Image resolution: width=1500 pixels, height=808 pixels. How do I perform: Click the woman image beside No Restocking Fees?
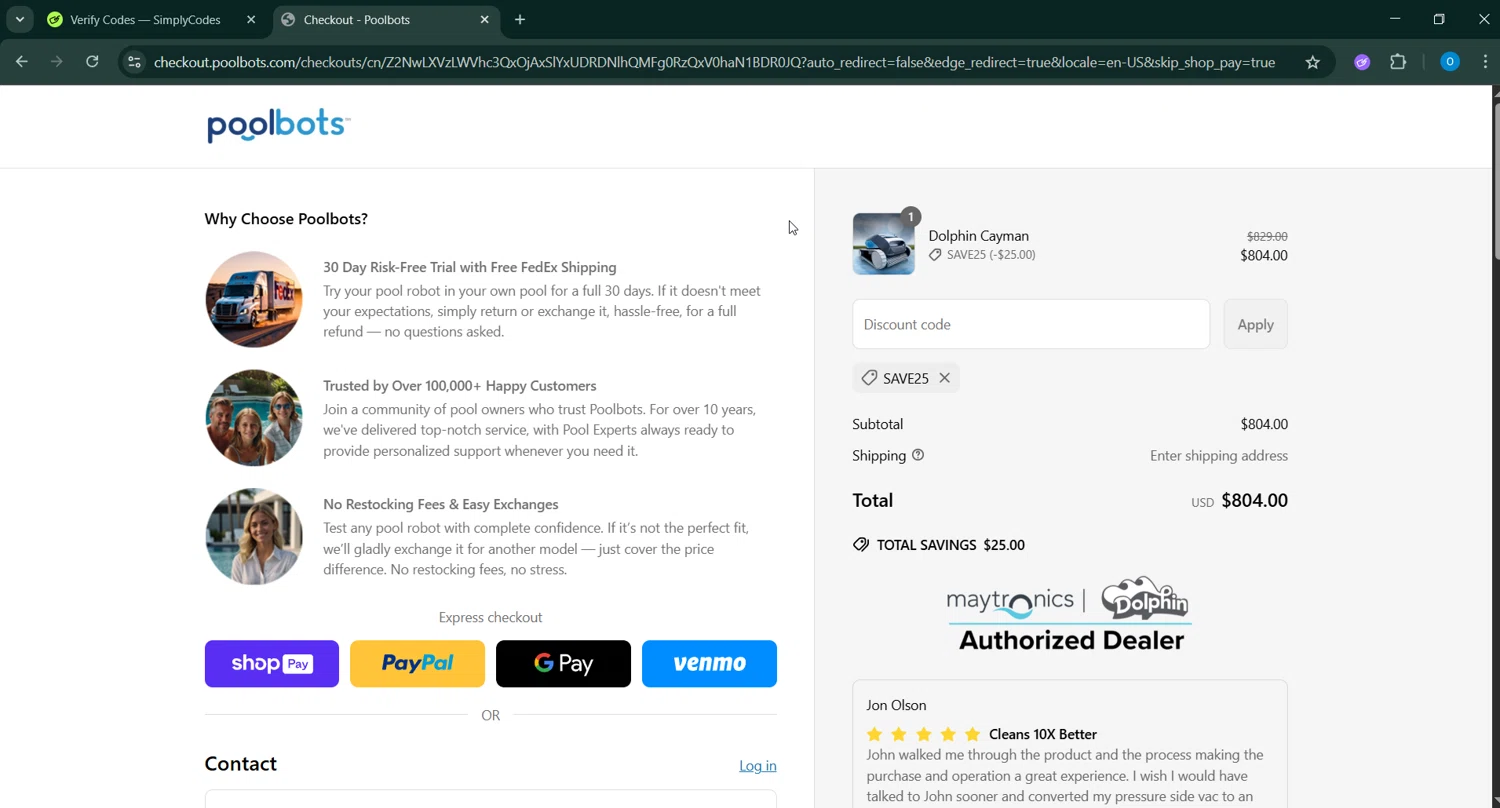click(x=254, y=536)
